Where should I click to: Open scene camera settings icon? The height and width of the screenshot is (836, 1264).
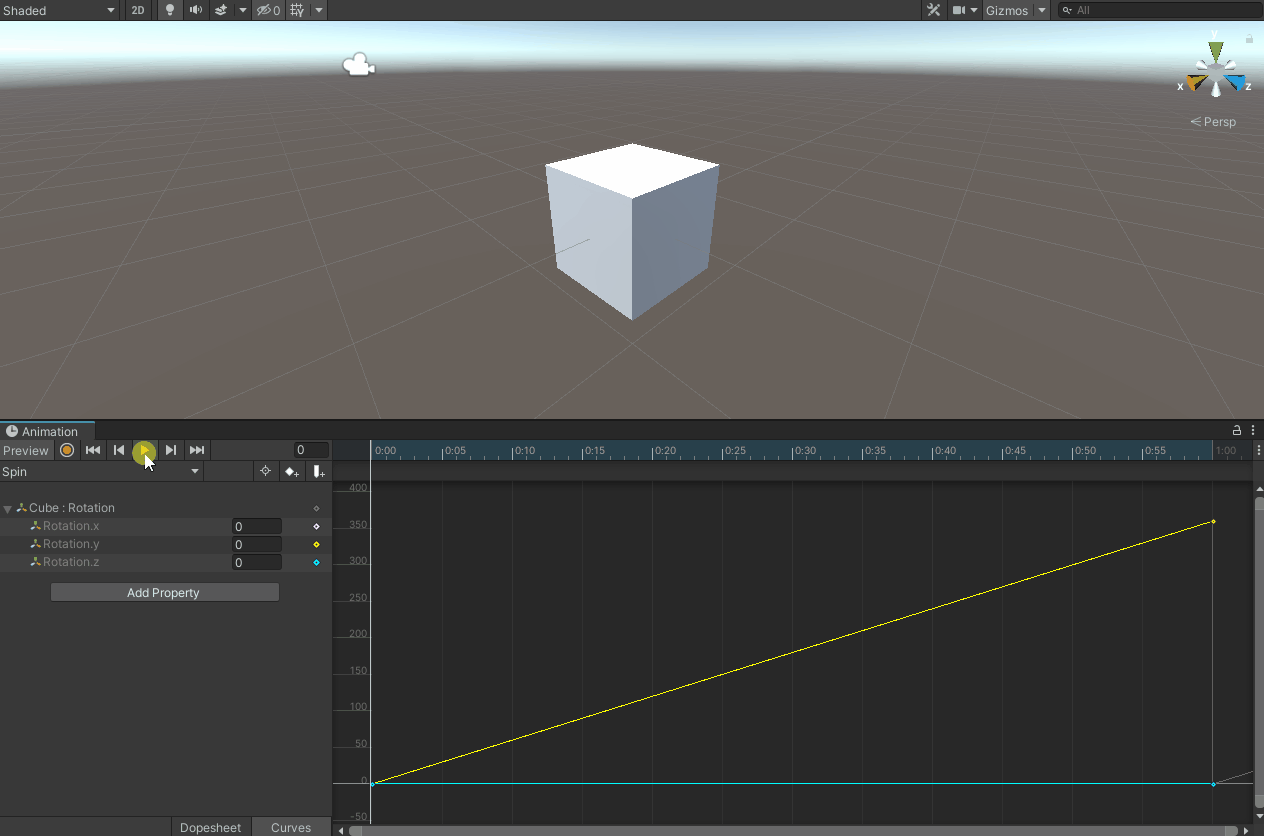point(959,10)
